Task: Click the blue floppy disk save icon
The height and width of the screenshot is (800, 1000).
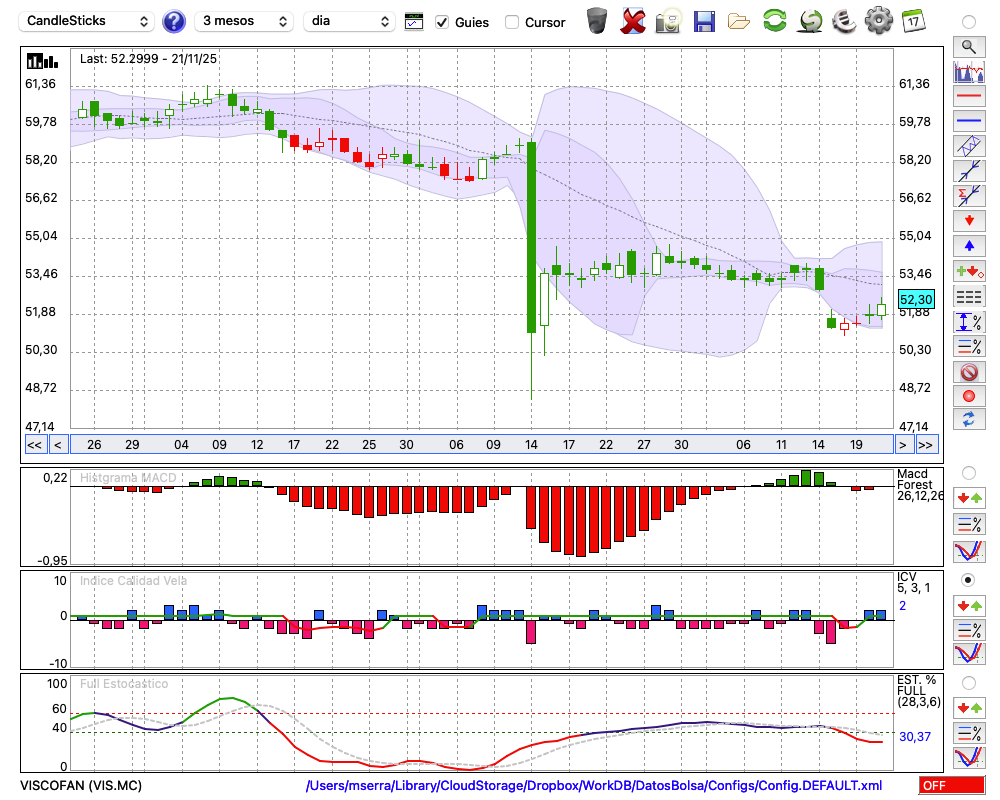Action: (x=704, y=20)
